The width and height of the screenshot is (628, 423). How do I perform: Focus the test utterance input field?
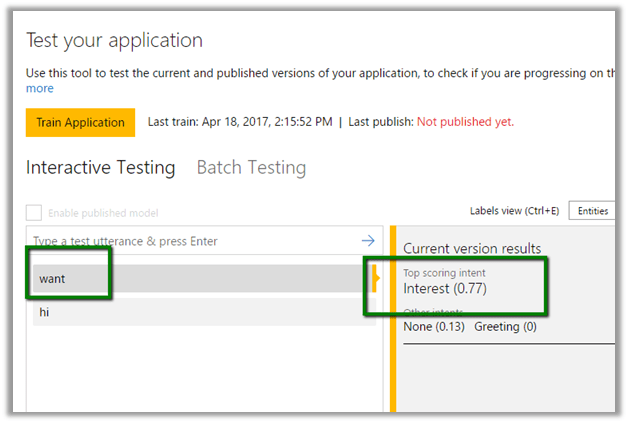(190, 241)
